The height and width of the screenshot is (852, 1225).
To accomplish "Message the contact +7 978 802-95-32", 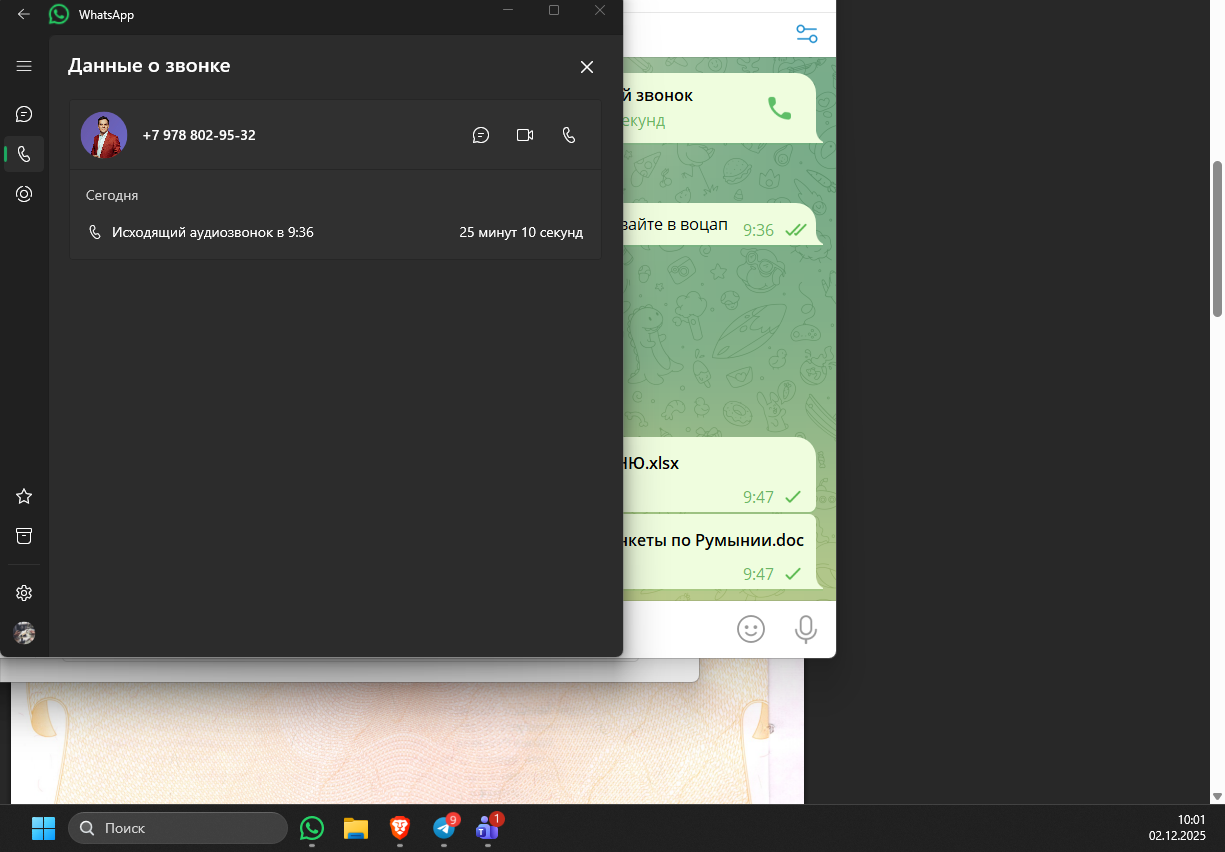I will click(481, 135).
